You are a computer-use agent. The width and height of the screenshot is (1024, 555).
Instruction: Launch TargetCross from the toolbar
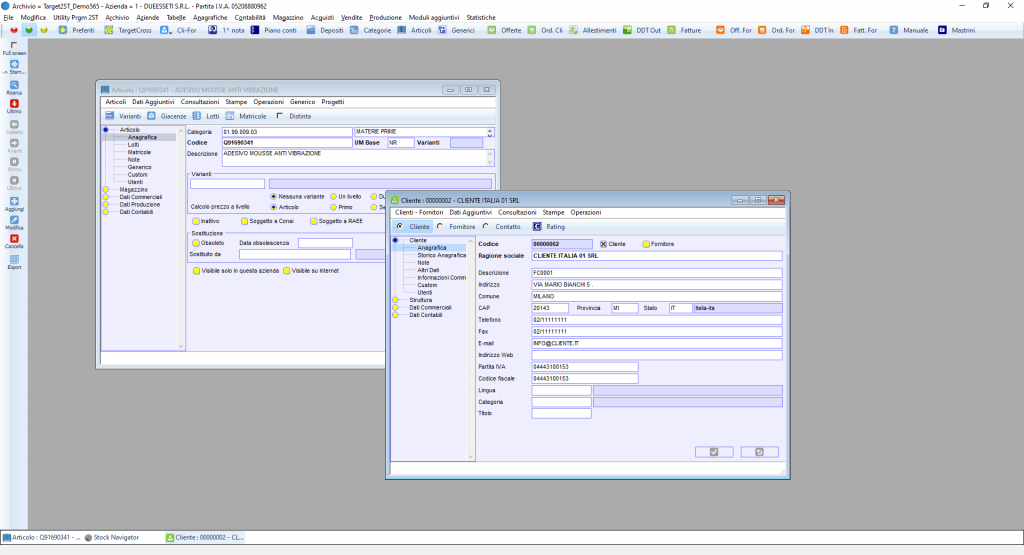(127, 30)
